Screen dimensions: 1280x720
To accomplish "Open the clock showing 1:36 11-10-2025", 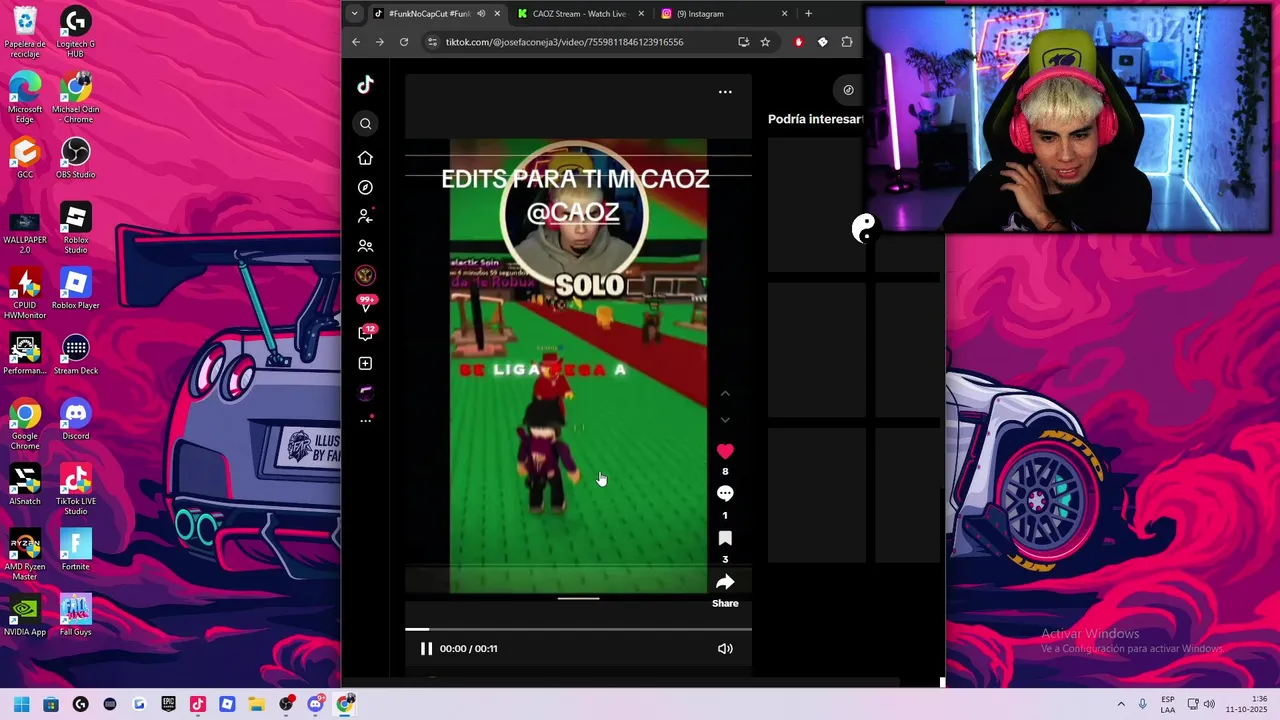I will [1246, 704].
